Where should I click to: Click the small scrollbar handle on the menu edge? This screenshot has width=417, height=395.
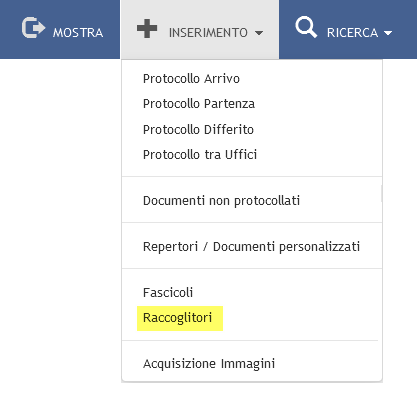point(382,194)
